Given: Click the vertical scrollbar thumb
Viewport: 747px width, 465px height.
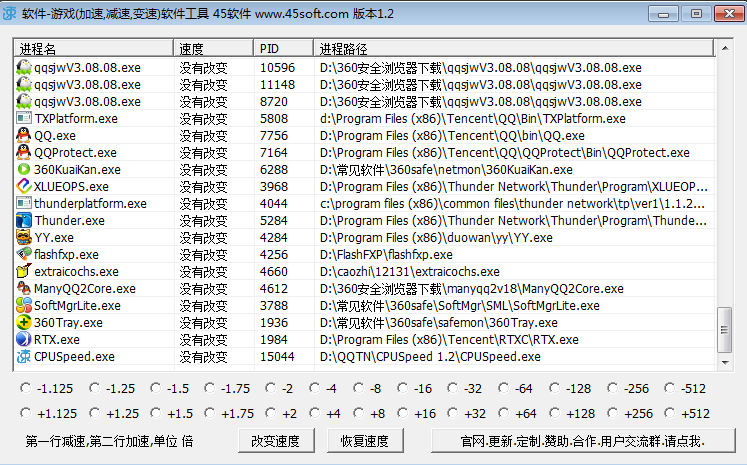Looking at the screenshot, I should coord(725,330).
